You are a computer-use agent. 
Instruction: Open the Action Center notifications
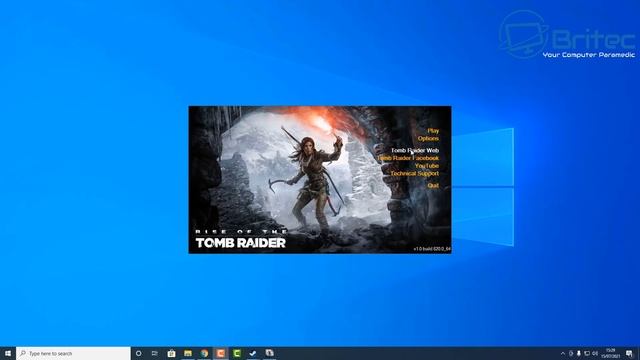pos(629,353)
